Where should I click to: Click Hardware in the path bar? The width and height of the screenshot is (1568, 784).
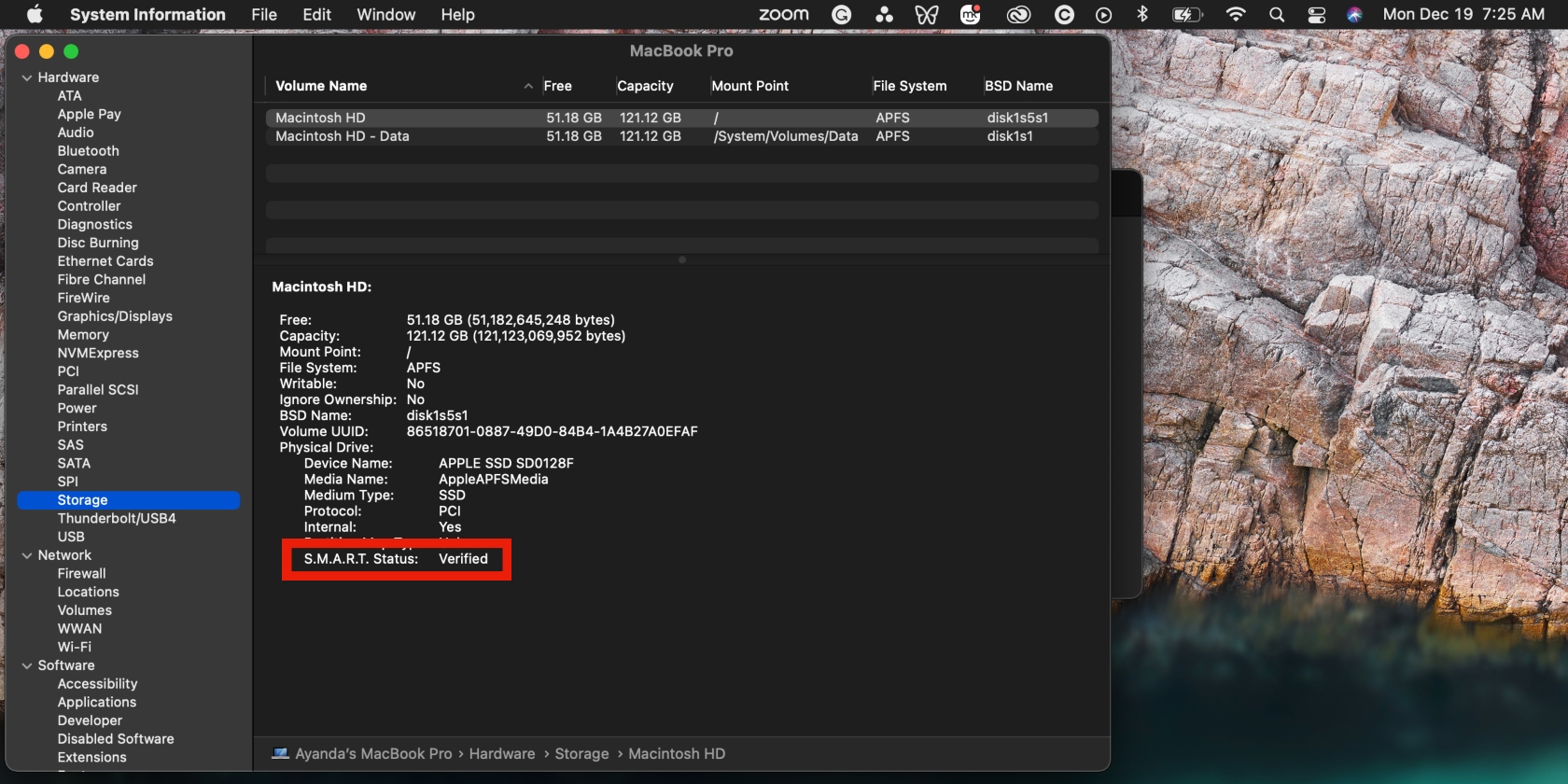tap(502, 753)
